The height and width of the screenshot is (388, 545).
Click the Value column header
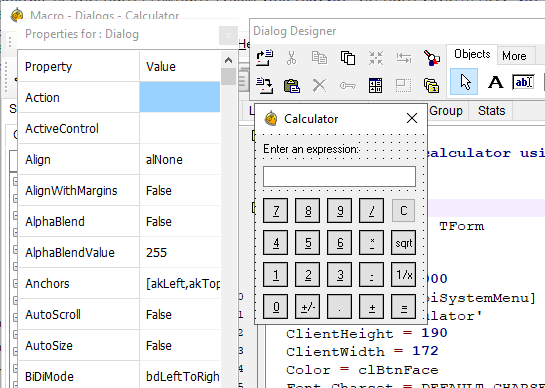(x=180, y=66)
